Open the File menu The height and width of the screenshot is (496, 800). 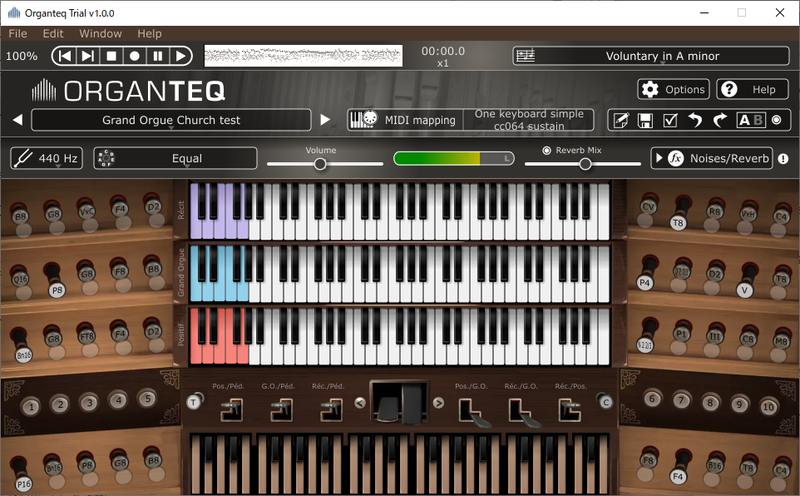[x=18, y=34]
